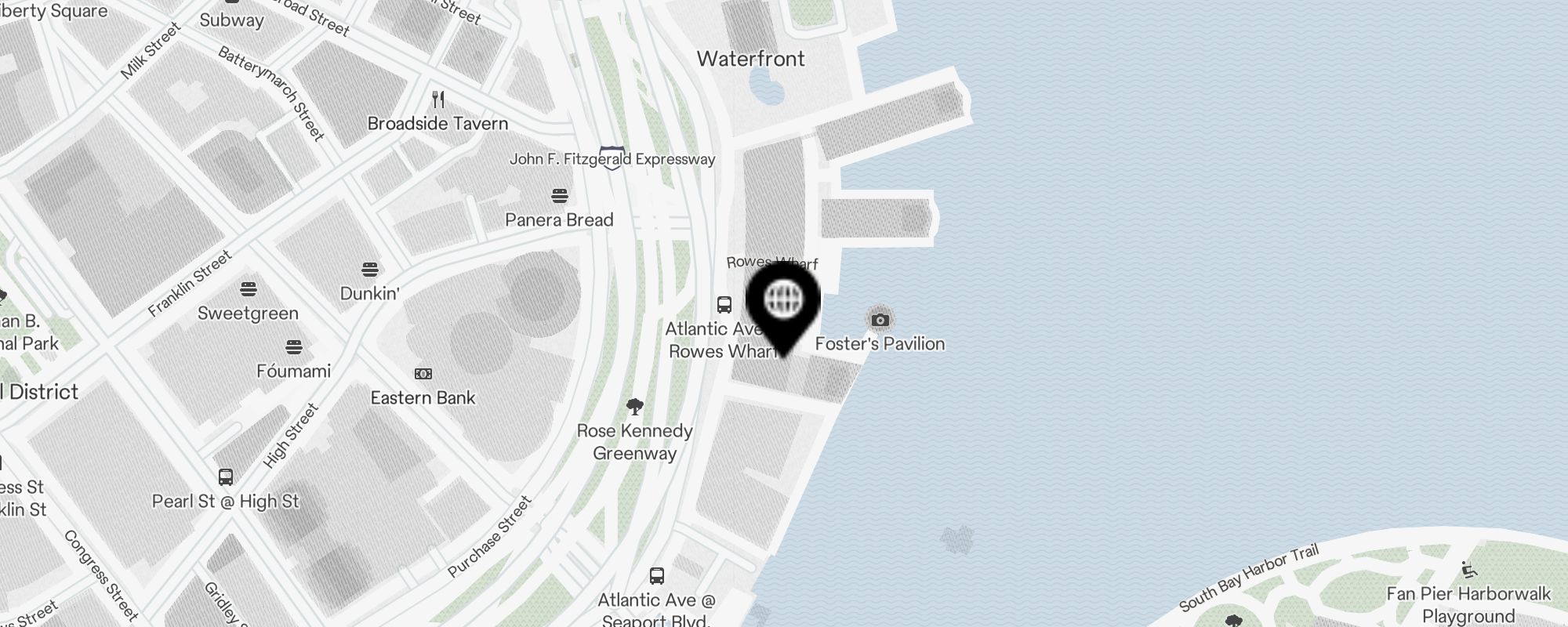Click the Dunkin' food icon
Screen dimensions: 1568x627
click(370, 270)
